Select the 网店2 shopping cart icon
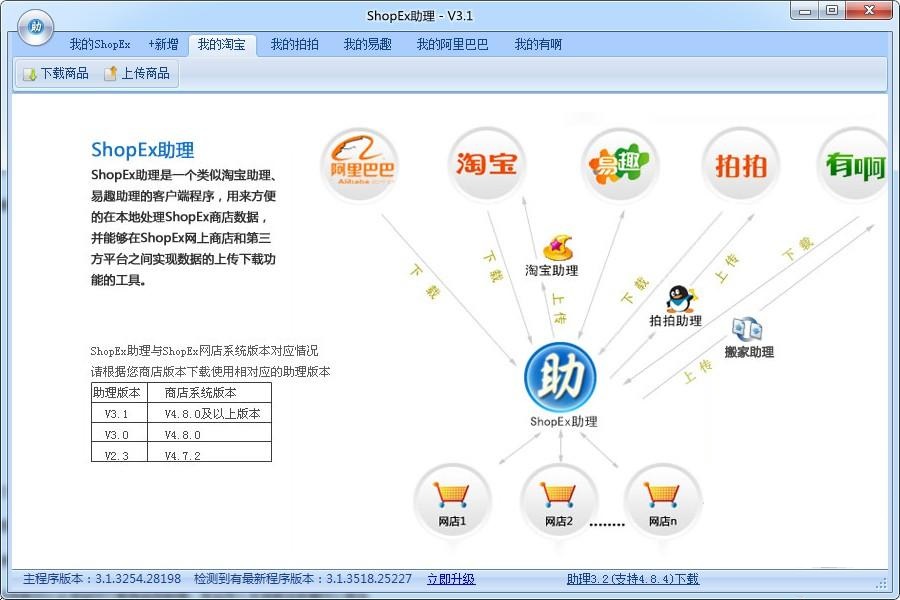The width and height of the screenshot is (900, 600). pyautogui.click(x=559, y=496)
